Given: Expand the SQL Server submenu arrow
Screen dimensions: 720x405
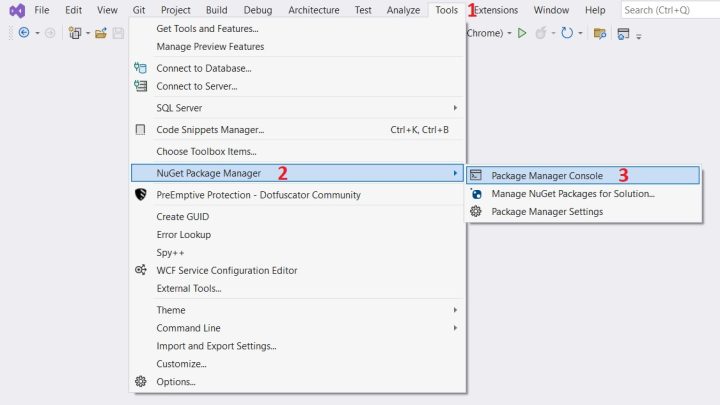Looking at the screenshot, I should (x=455, y=108).
